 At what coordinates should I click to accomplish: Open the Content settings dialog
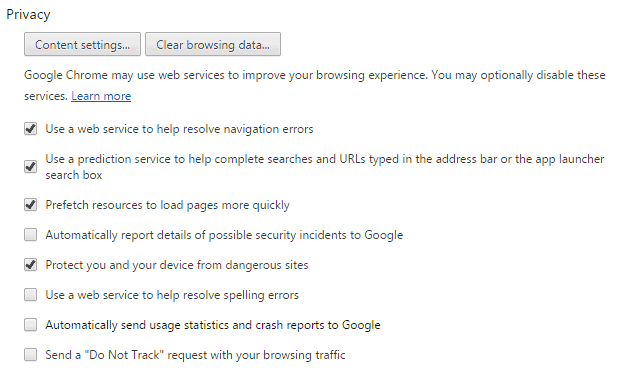coord(82,44)
